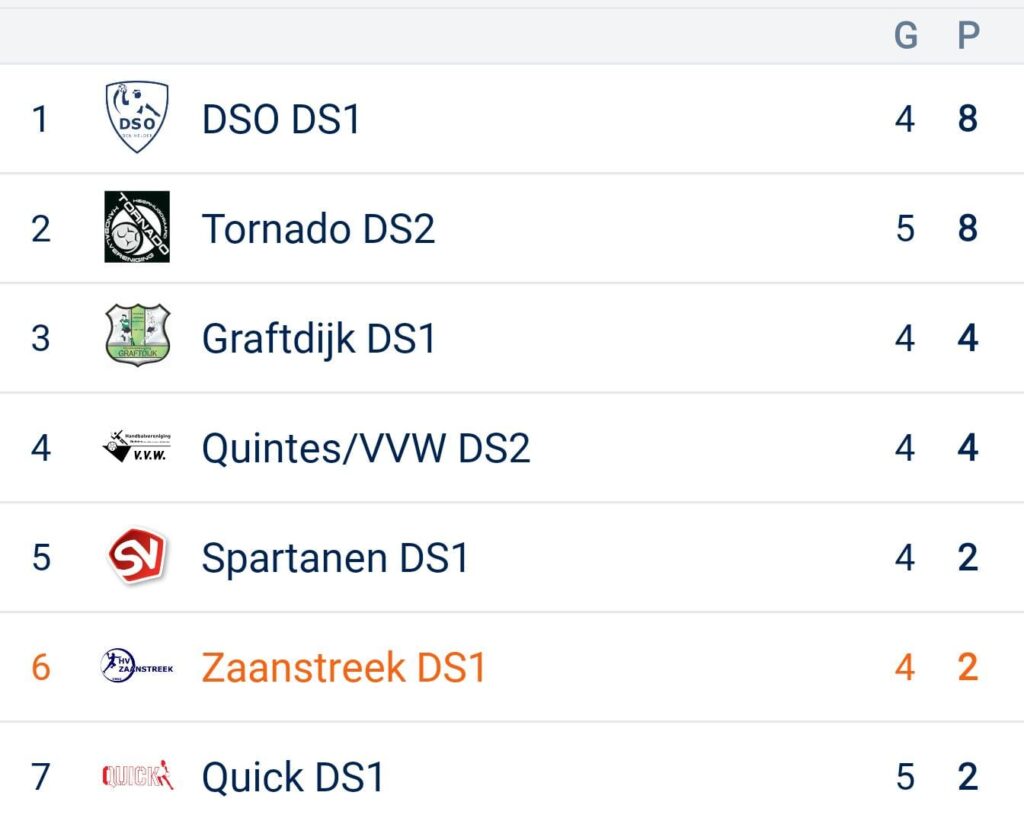Open the red Quick club logo
This screenshot has height=821, width=1024.
click(x=138, y=775)
